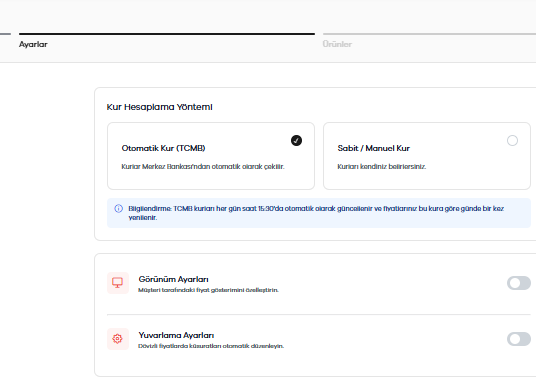The image size is (536, 383).
Task: Choose the Sabit / Manuel Kur card title
Action: [374, 148]
